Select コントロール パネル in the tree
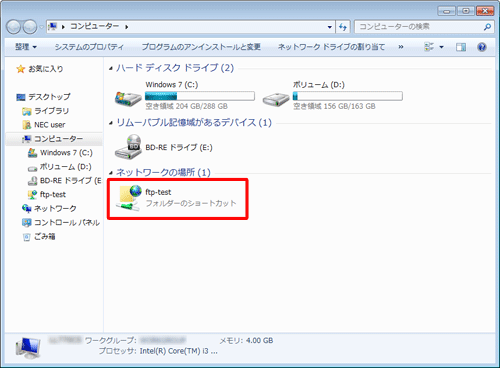500x368 pixels. coord(67,222)
